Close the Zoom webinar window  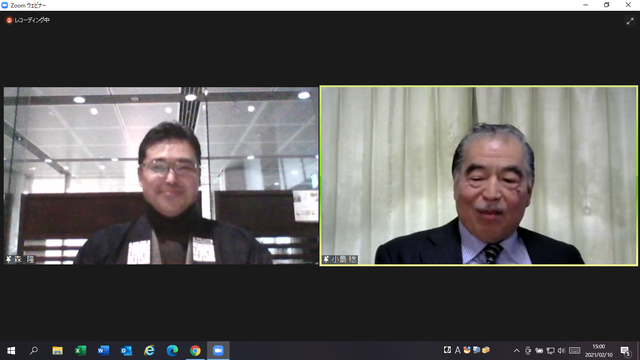[628, 5]
